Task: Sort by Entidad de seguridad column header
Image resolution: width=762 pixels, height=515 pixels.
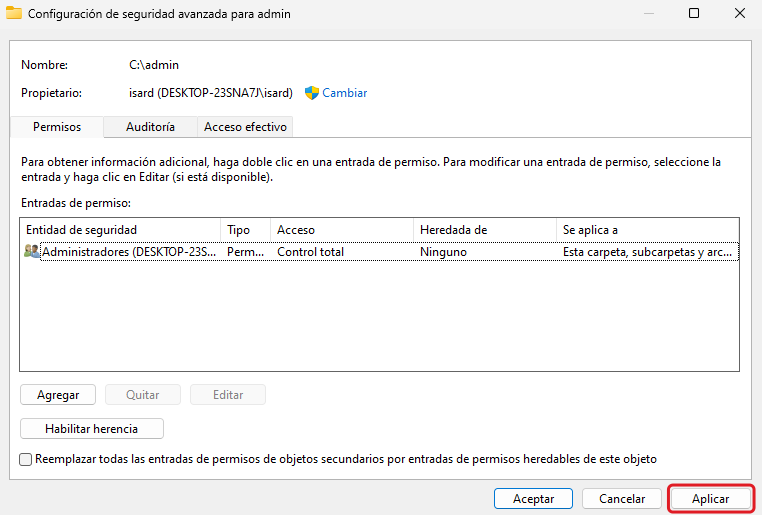Action: click(x=120, y=230)
